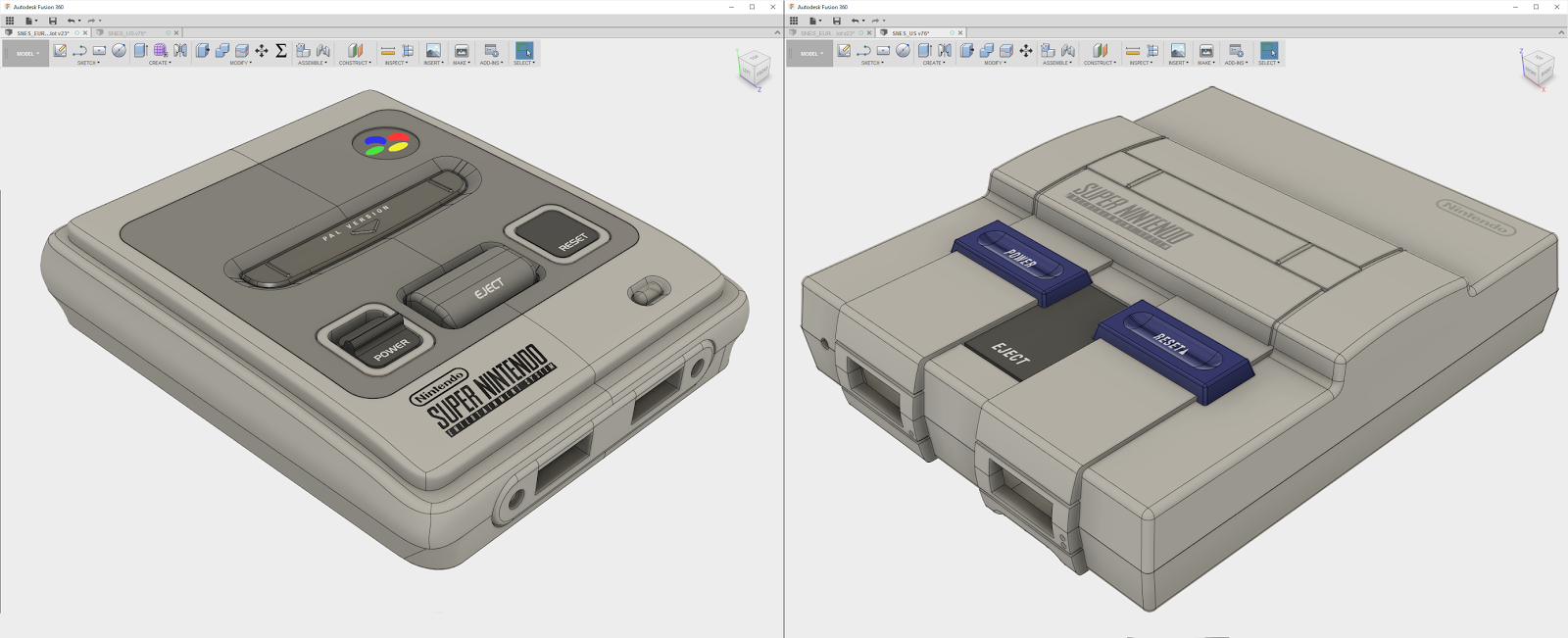Viewport: 1568px width, 638px height.
Task: Activate the Extrude tool in SNES_EUR window
Action: coord(140,51)
